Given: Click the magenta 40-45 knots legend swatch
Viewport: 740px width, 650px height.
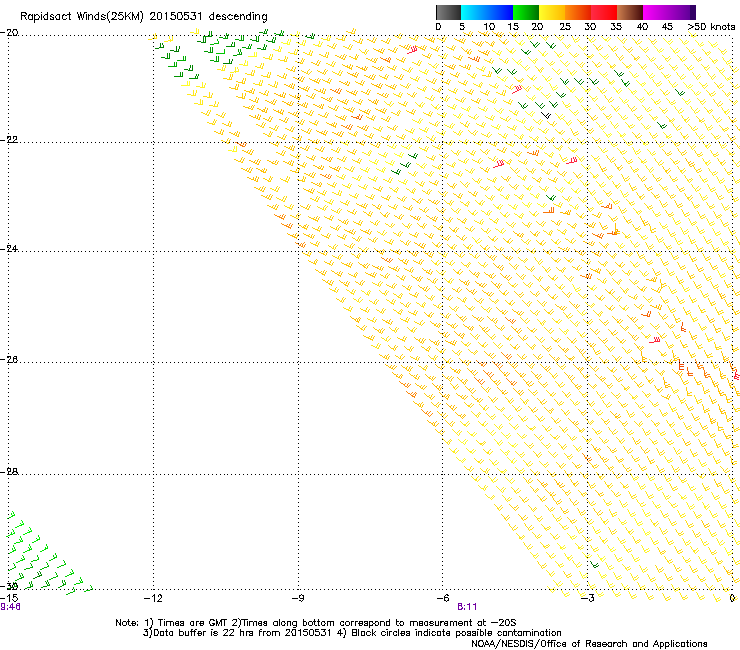Looking at the screenshot, I should pos(656,12).
